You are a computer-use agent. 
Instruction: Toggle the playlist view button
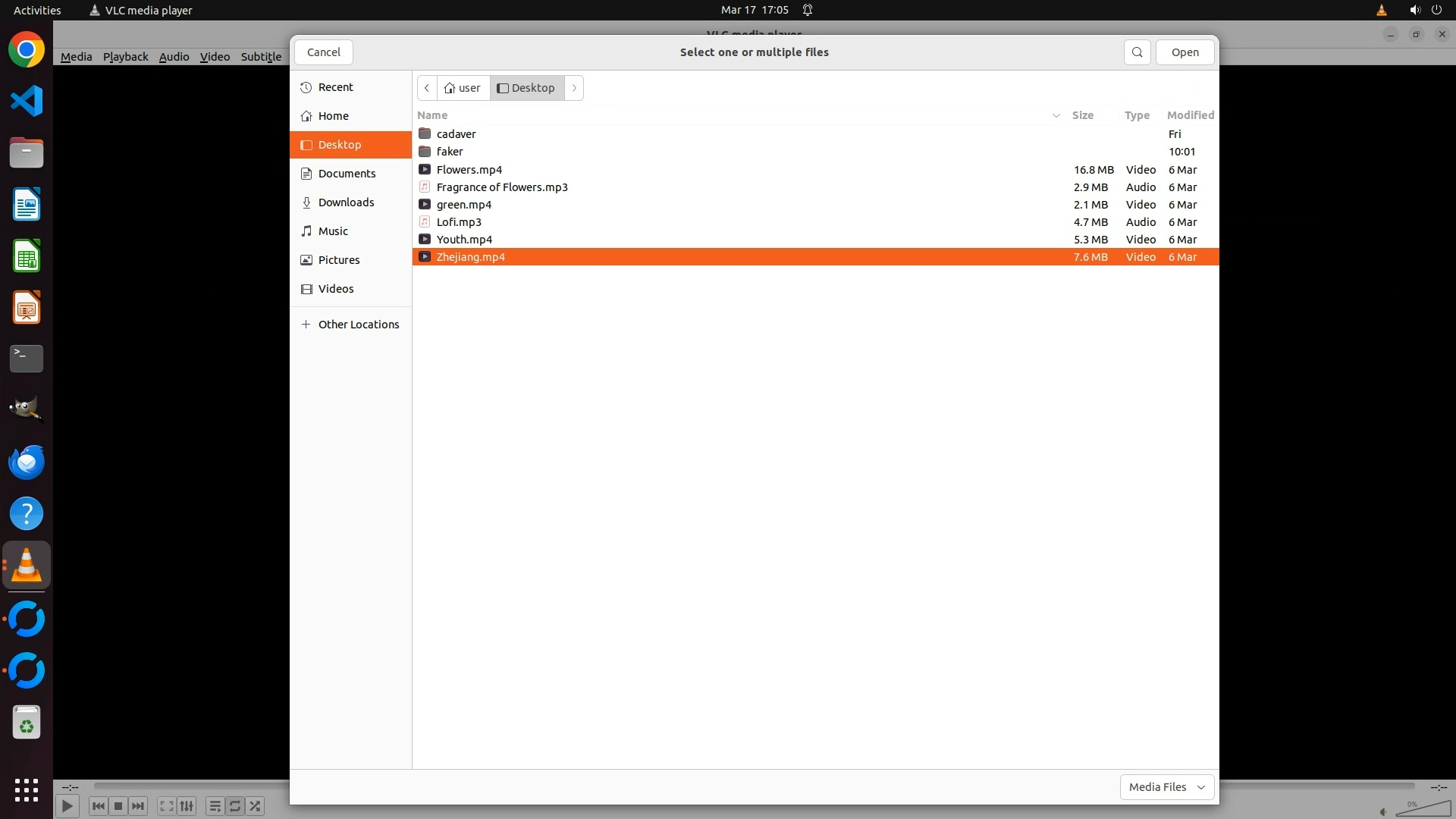click(x=215, y=806)
